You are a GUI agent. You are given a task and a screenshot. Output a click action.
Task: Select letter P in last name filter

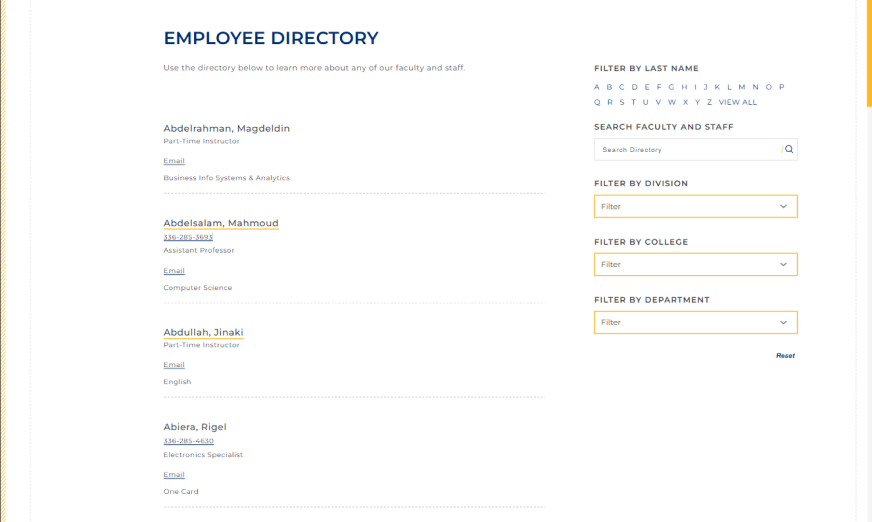[x=781, y=87]
